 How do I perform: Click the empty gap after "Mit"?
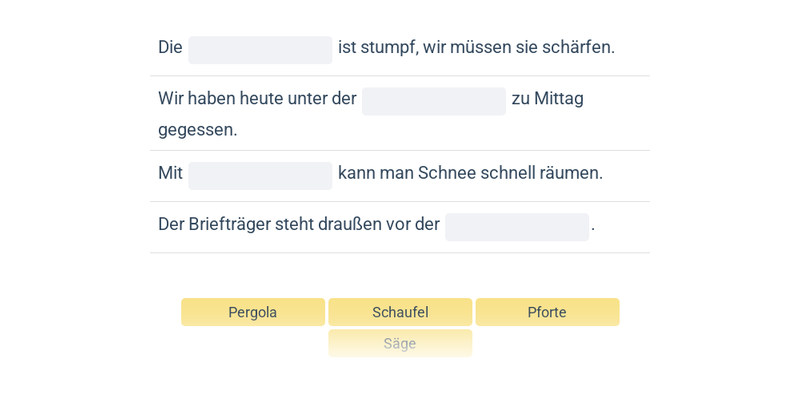(260, 175)
